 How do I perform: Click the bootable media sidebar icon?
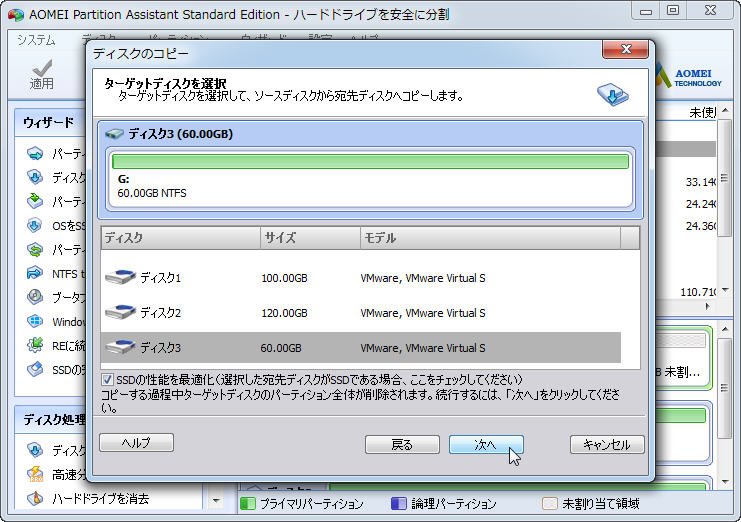click(x=35, y=297)
